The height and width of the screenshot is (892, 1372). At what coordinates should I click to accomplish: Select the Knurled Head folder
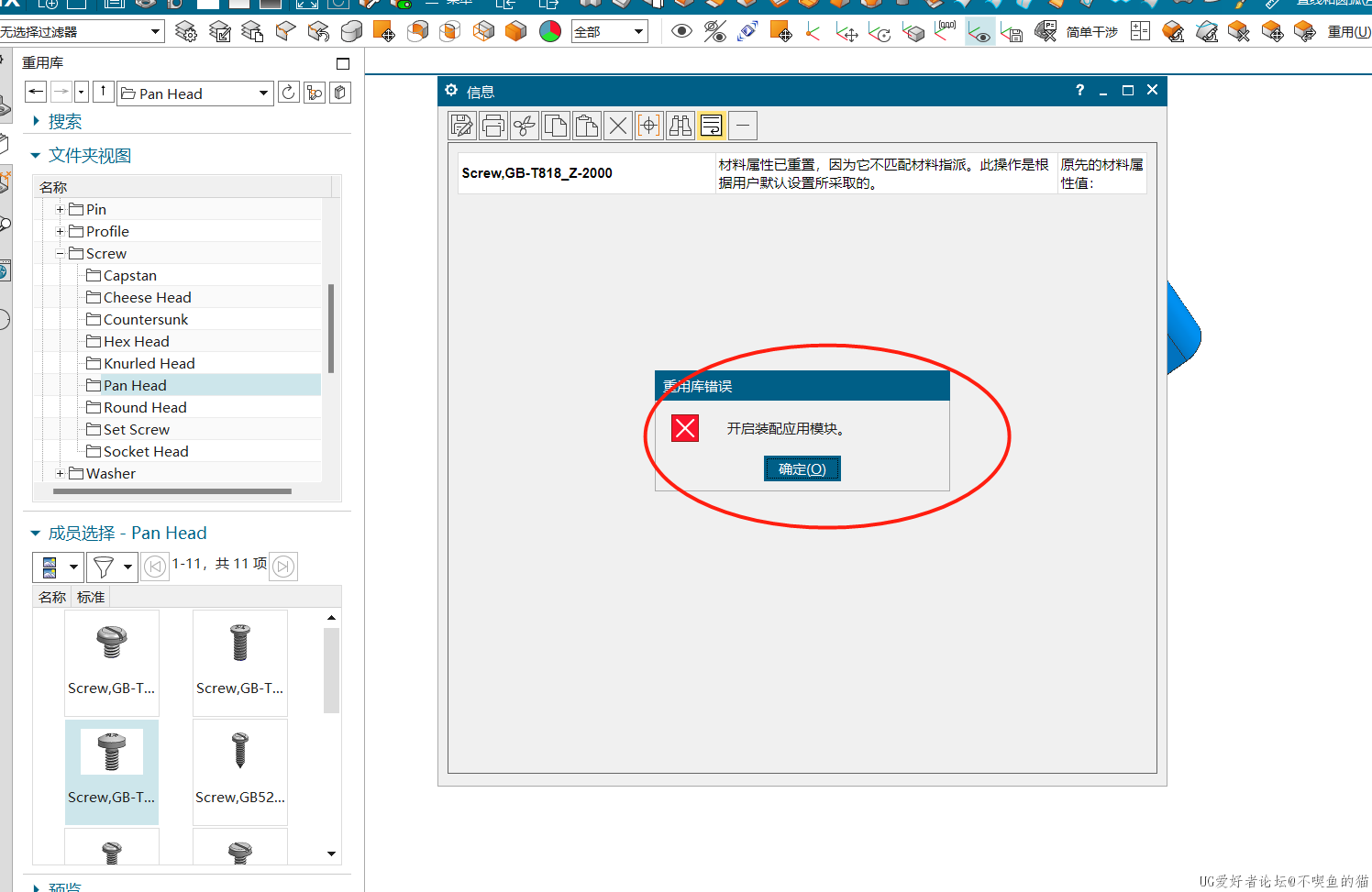pyautogui.click(x=149, y=363)
